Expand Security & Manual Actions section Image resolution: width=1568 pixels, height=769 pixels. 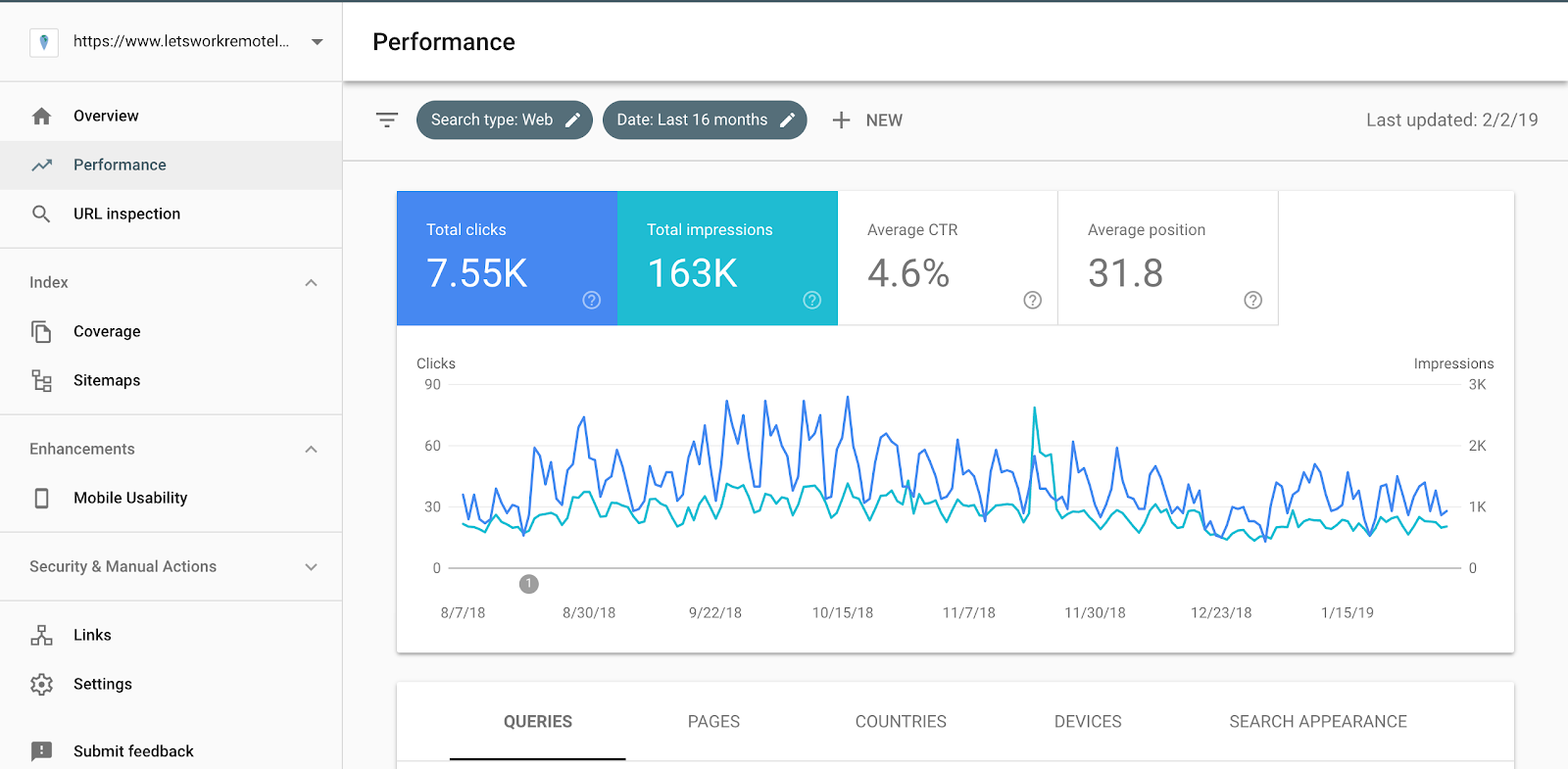point(311,567)
